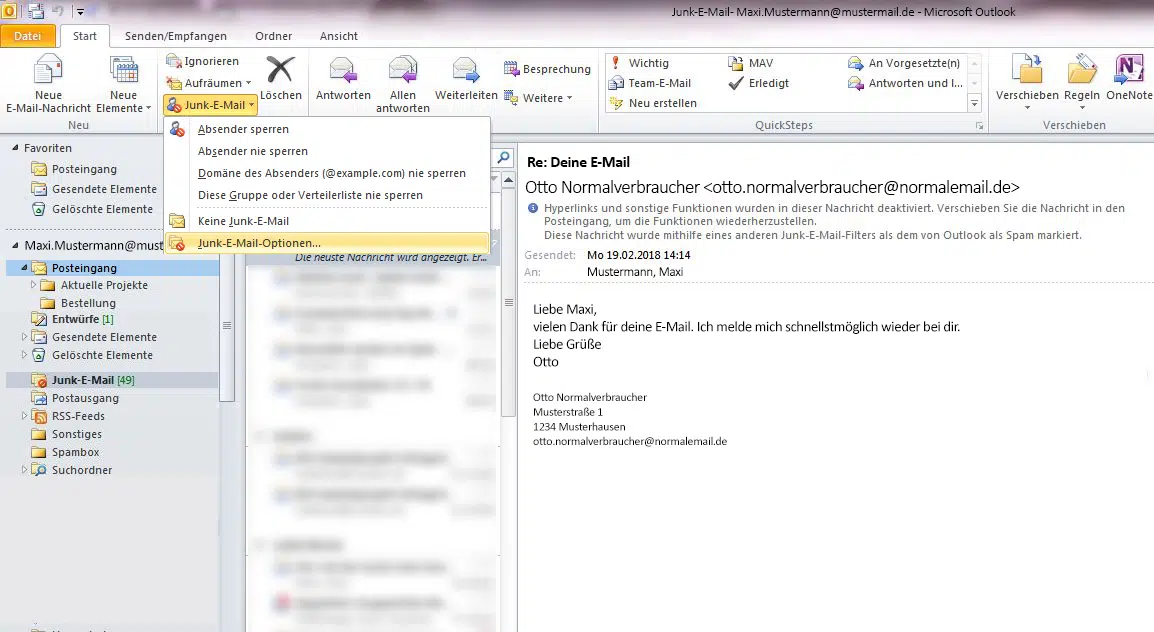This screenshot has height=632, width=1154.
Task: Open QuickSteps dialog launcher
Action: tap(979, 126)
